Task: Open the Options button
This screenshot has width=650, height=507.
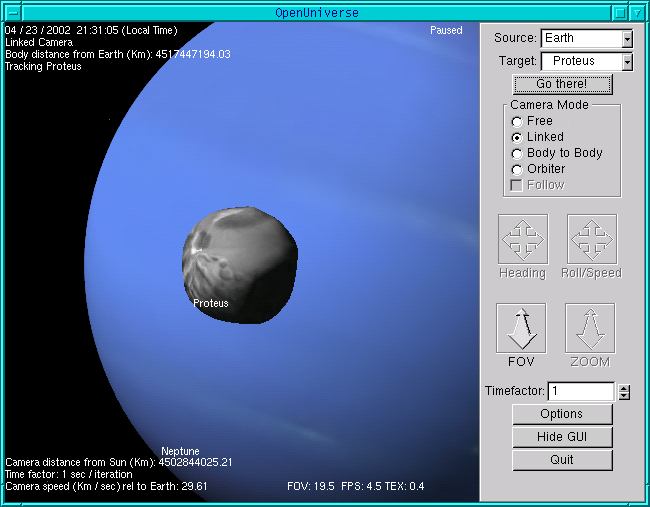Action: click(x=562, y=414)
